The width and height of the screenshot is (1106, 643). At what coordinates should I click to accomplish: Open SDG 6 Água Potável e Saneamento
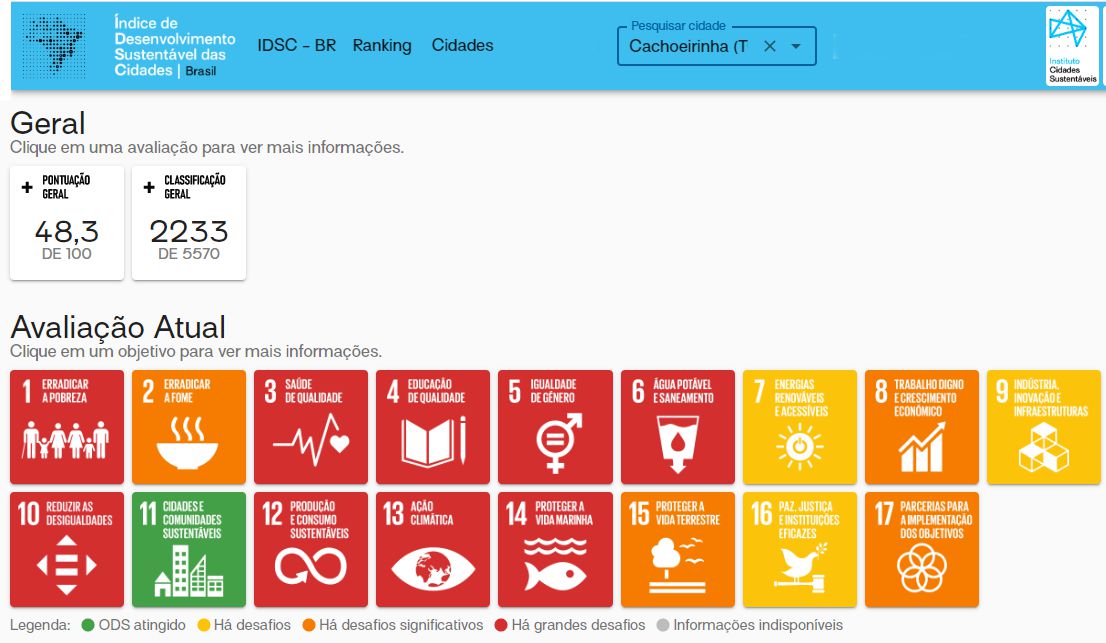coord(677,427)
